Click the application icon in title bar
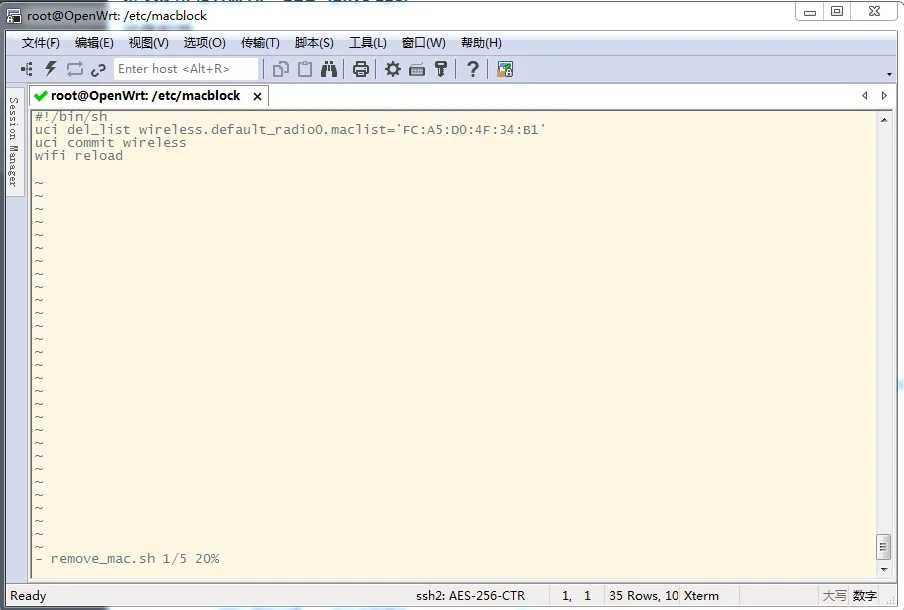The width and height of the screenshot is (904, 610). coord(14,16)
